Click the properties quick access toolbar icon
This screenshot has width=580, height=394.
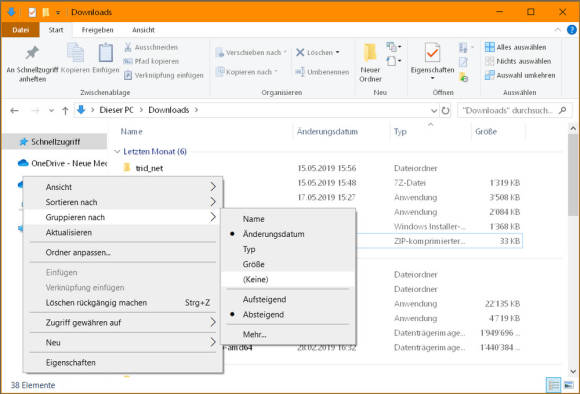(32, 12)
